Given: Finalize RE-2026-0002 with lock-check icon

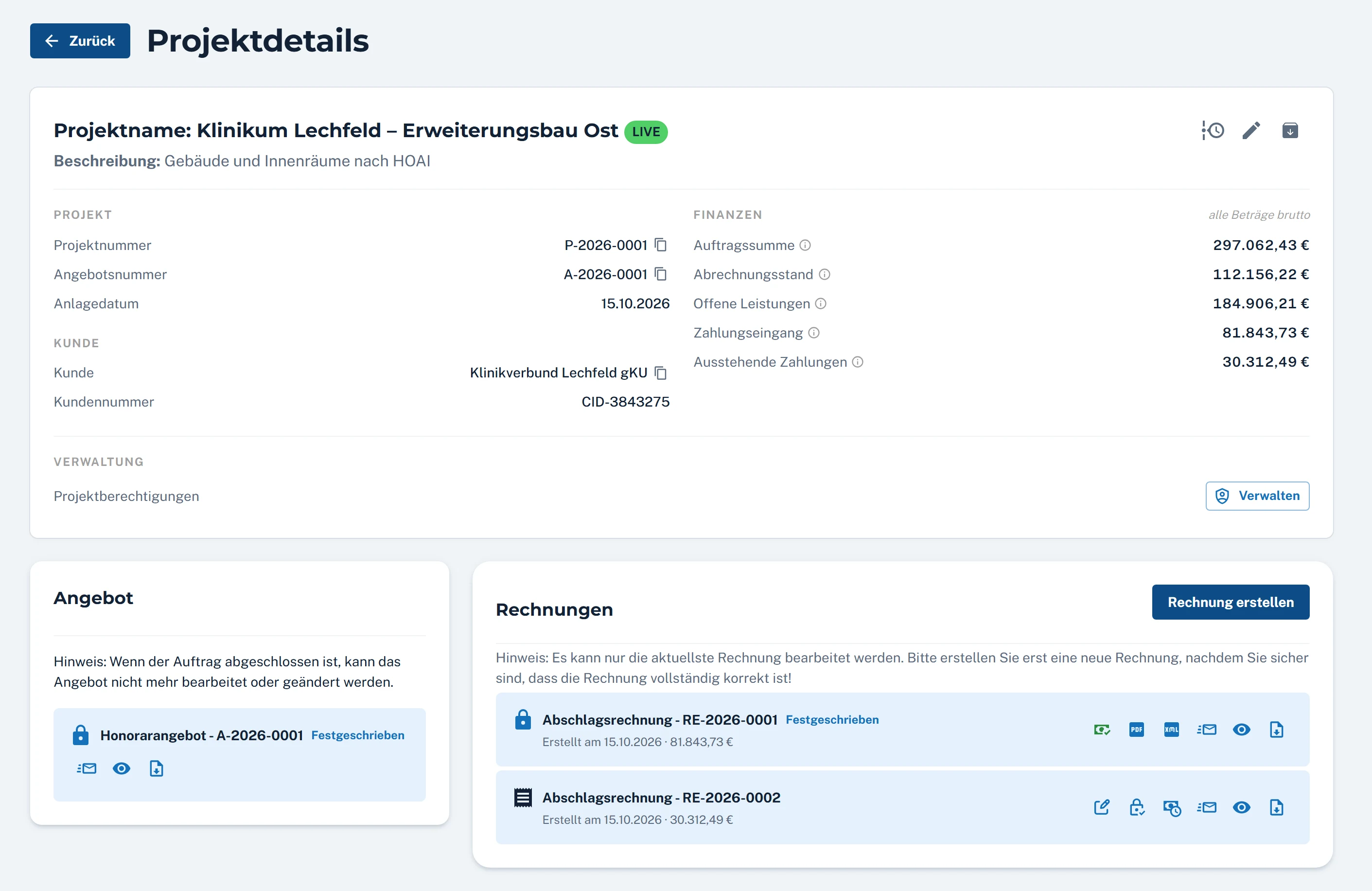Looking at the screenshot, I should 1136,808.
